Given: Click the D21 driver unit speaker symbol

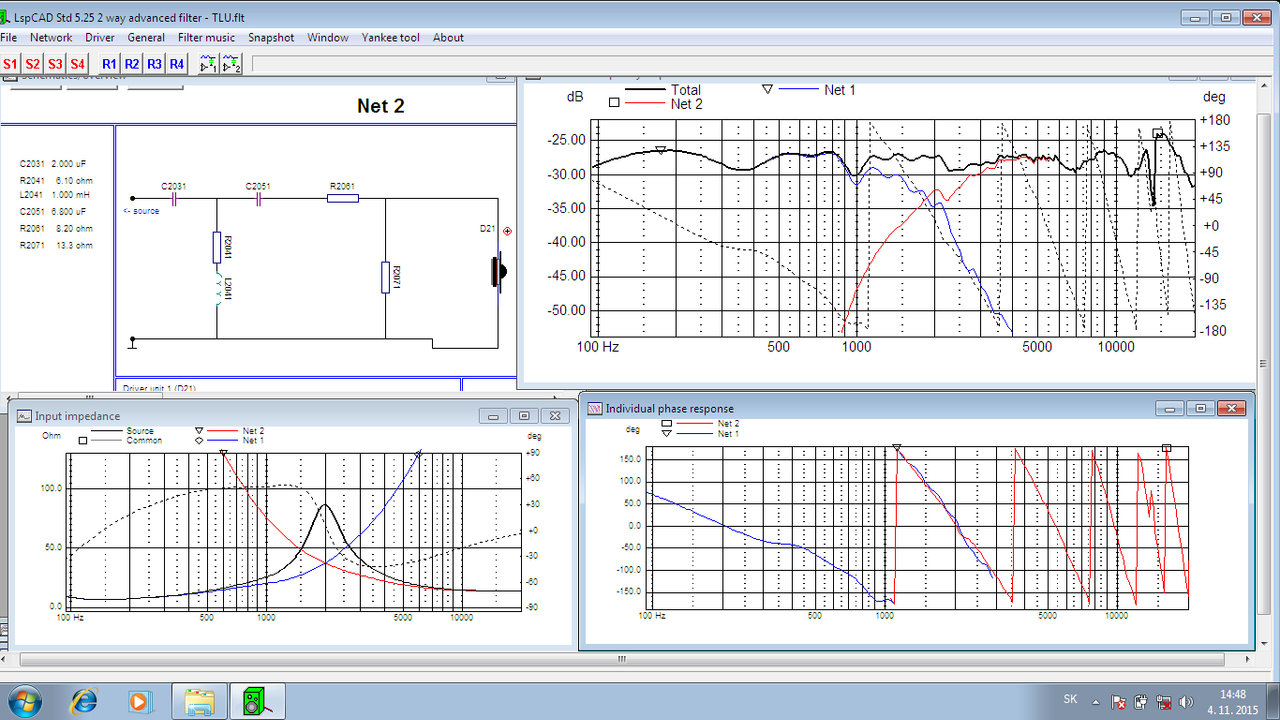Looking at the screenshot, I should [497, 270].
